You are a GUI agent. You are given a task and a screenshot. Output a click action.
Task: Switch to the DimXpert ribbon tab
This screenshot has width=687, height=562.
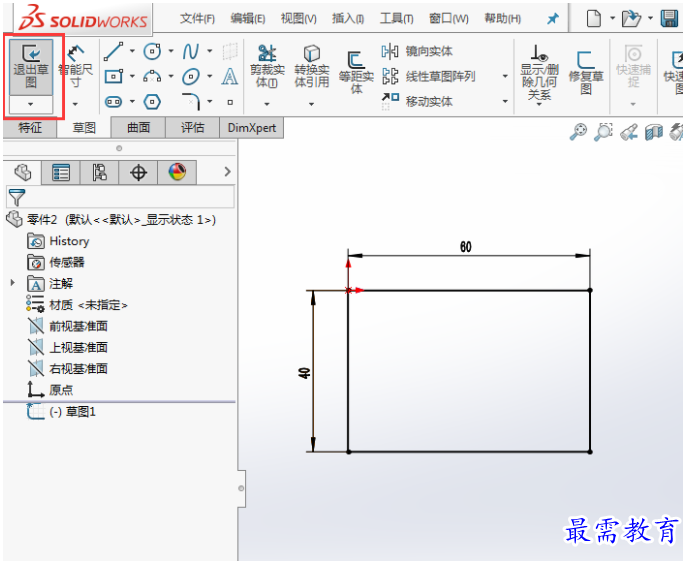click(251, 128)
